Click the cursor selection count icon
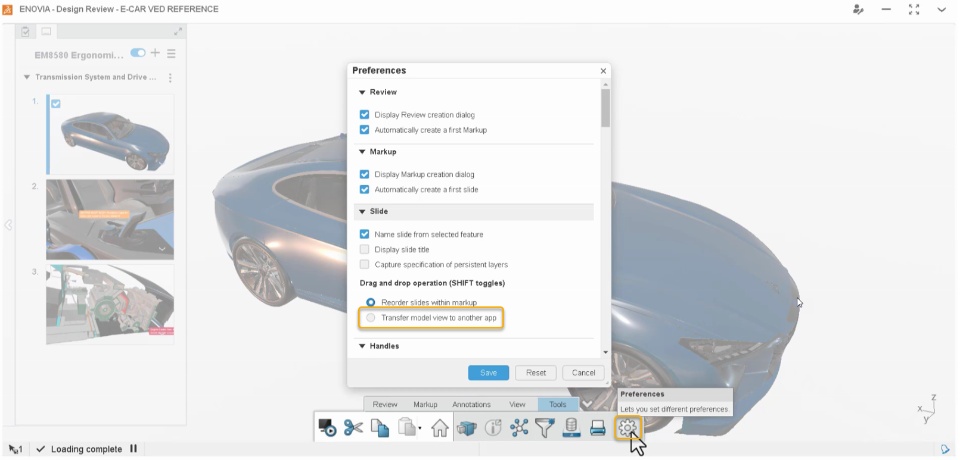 point(16,449)
